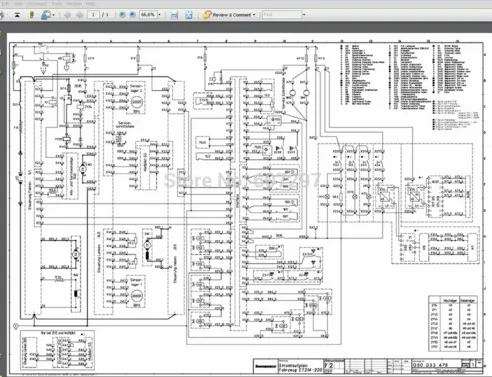Open the Help menu

91,4
